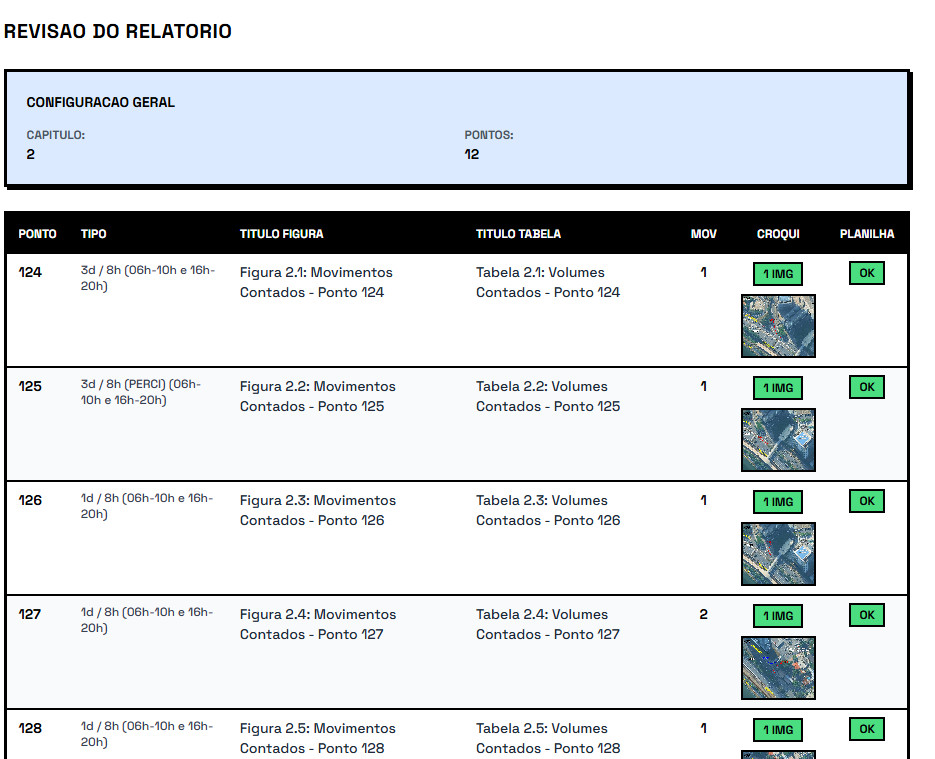Click the OK planilha badge for Ponto 127
The image size is (935, 759).
(x=867, y=615)
